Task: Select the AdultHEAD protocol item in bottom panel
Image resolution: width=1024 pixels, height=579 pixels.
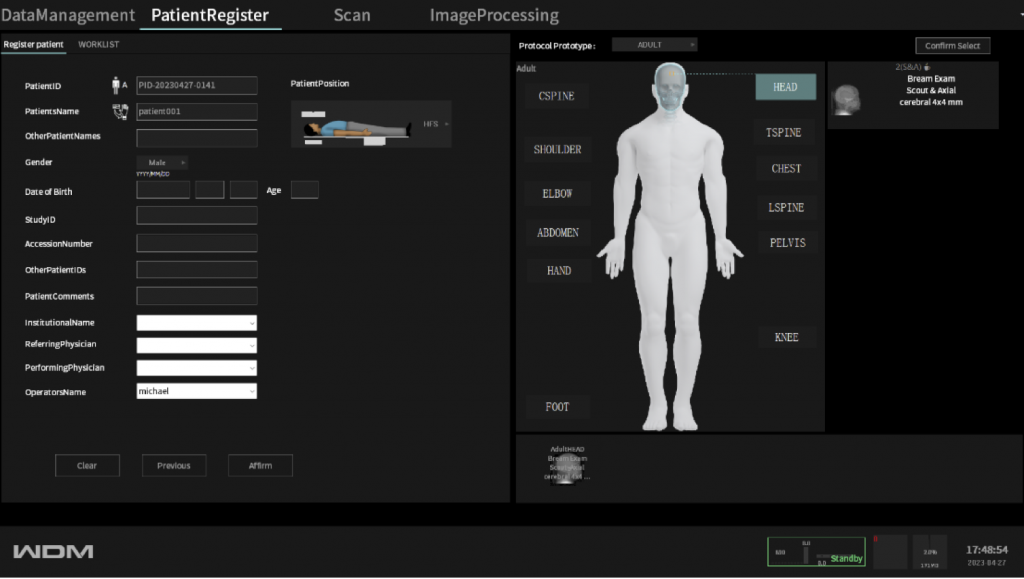Action: pyautogui.click(x=567, y=465)
